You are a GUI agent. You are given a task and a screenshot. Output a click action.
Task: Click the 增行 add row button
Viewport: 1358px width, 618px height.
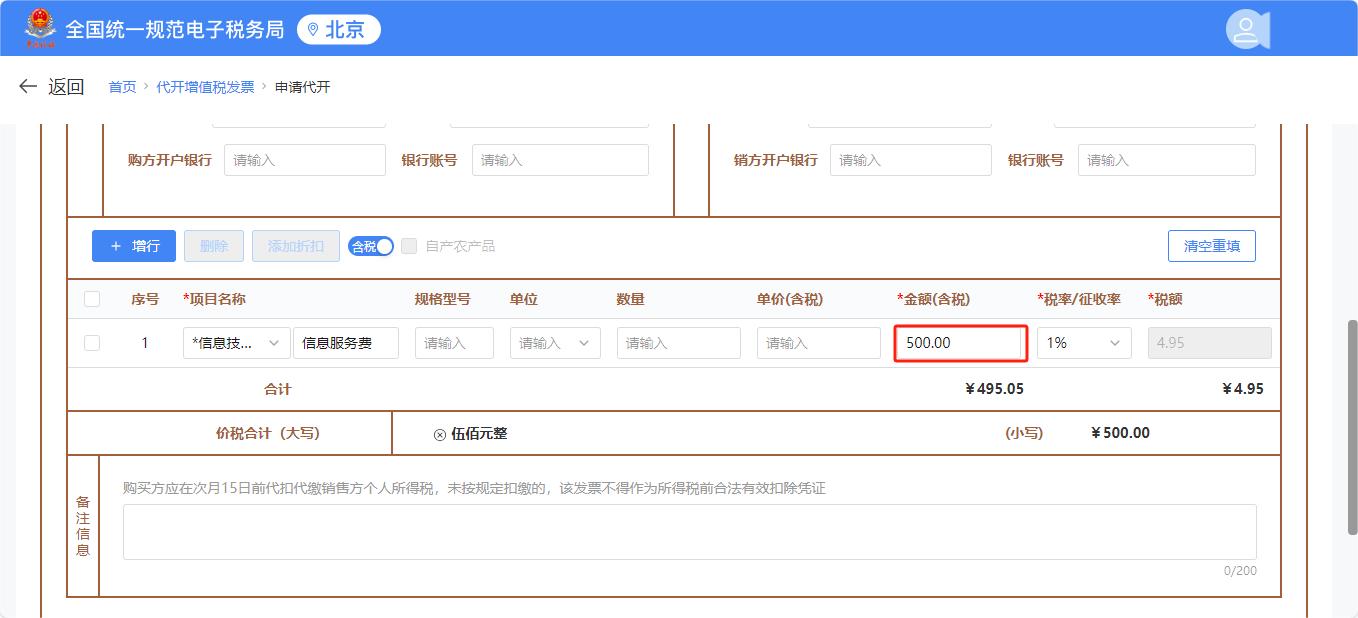coord(134,246)
